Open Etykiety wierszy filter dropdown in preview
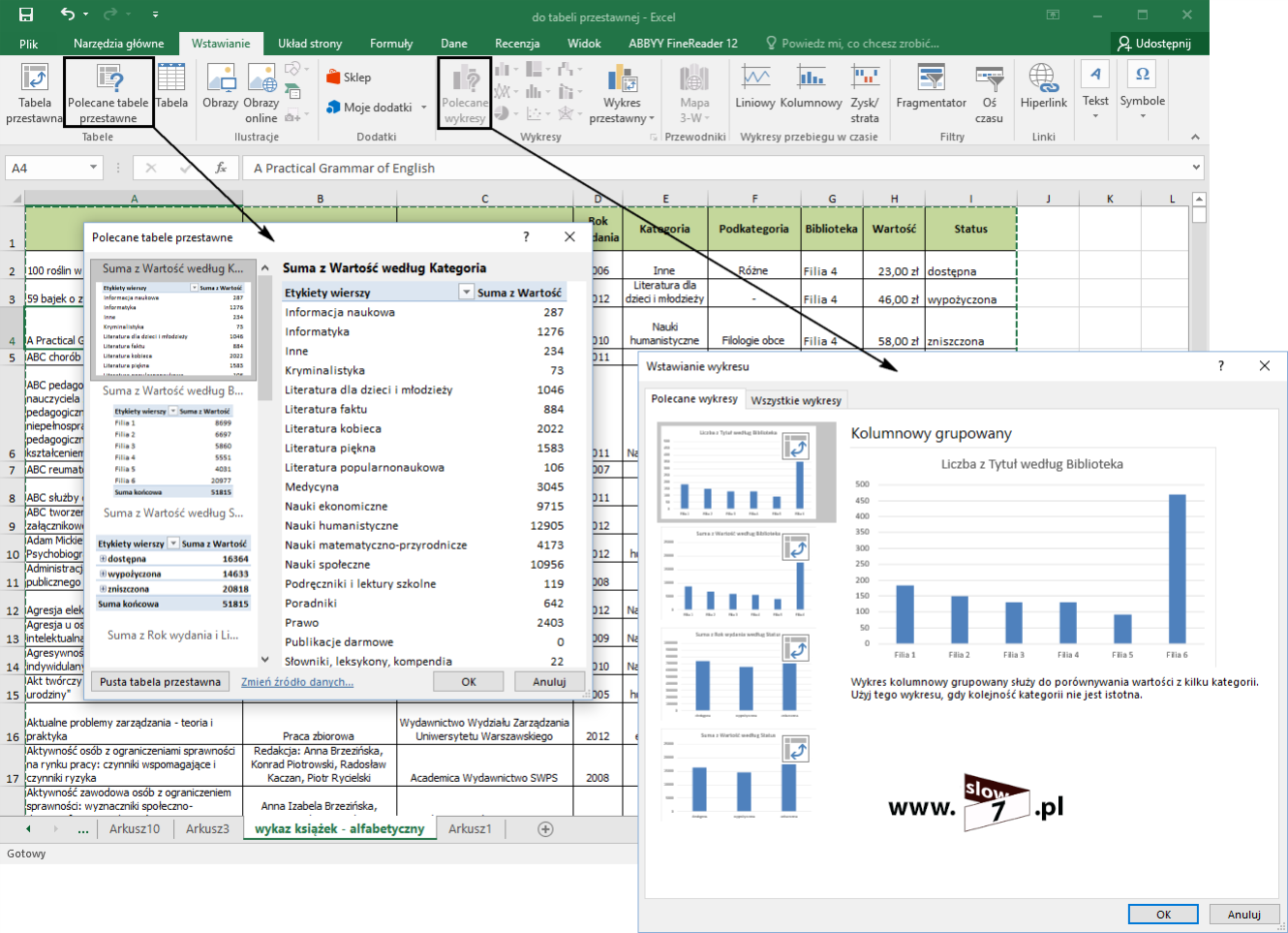Screen dimensions: 1288x933 coord(466,293)
